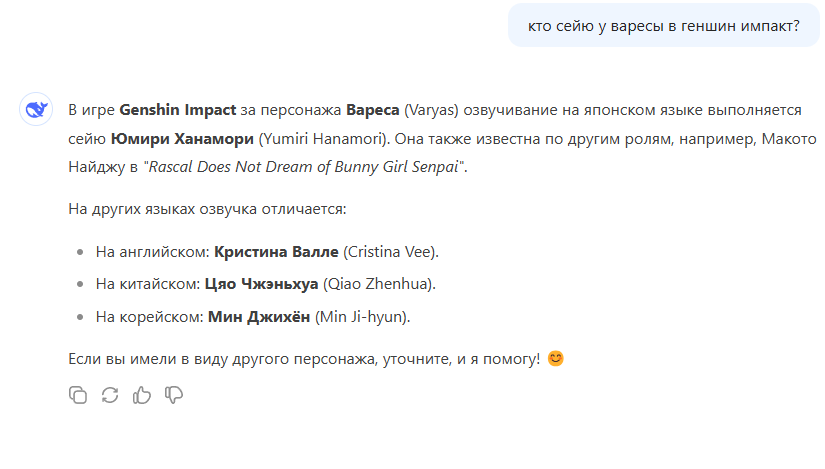
Task: Click the bold name Кристина Валле
Action: (276, 252)
